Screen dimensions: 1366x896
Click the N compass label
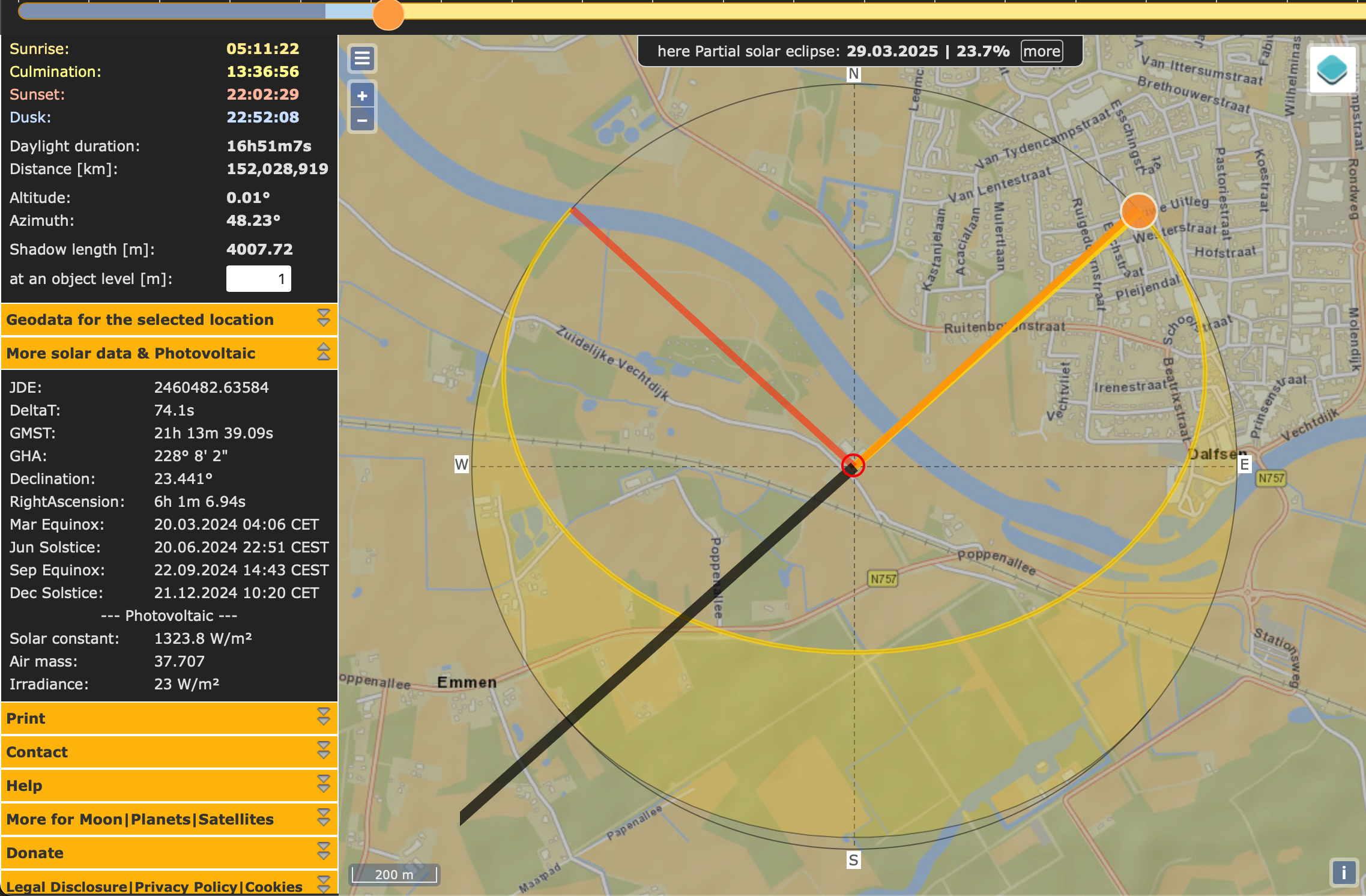point(853,74)
